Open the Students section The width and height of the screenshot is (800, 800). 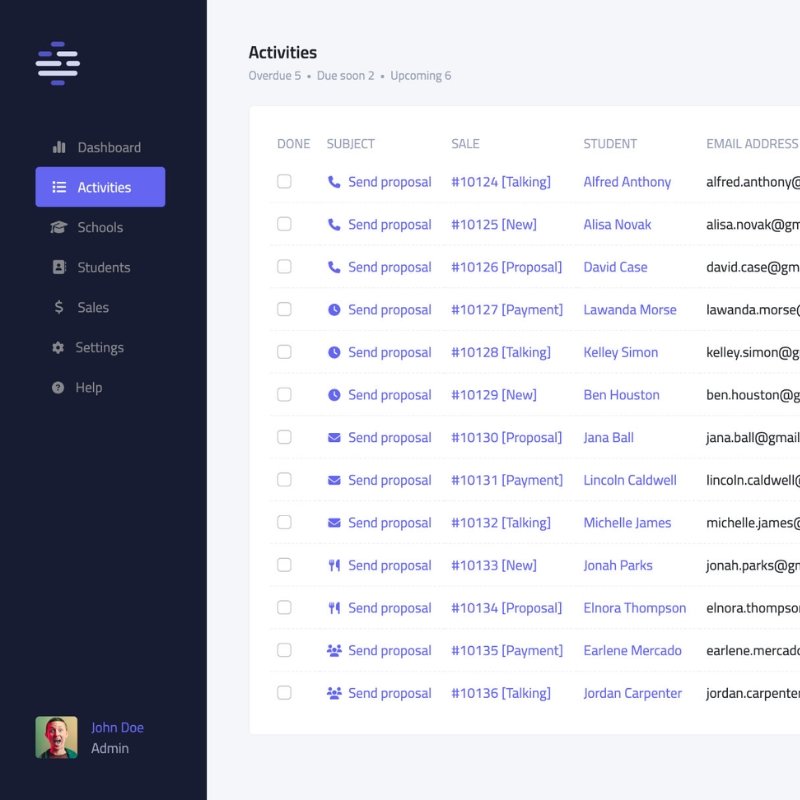pyautogui.click(x=104, y=267)
